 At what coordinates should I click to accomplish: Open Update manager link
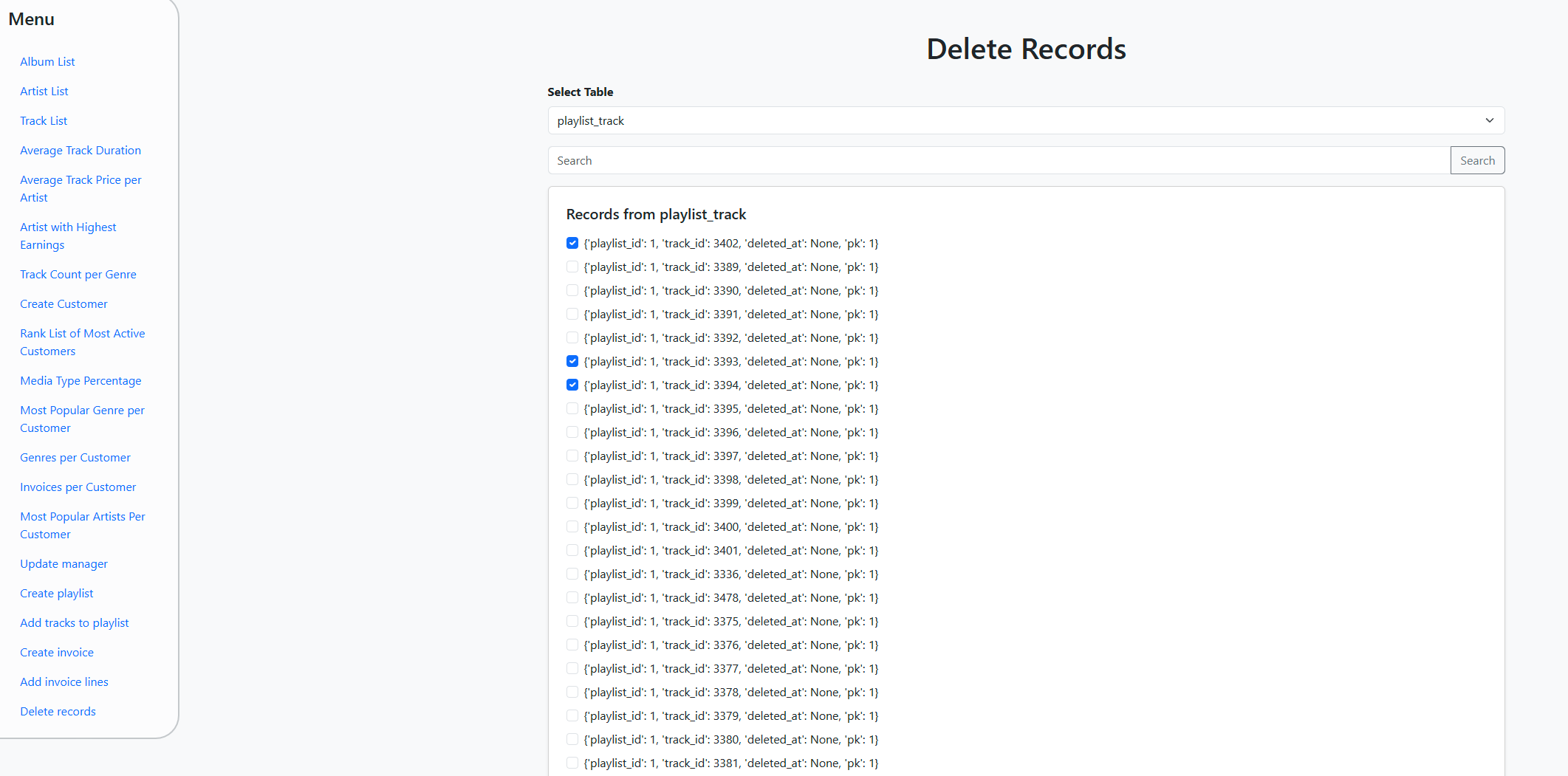[x=64, y=563]
